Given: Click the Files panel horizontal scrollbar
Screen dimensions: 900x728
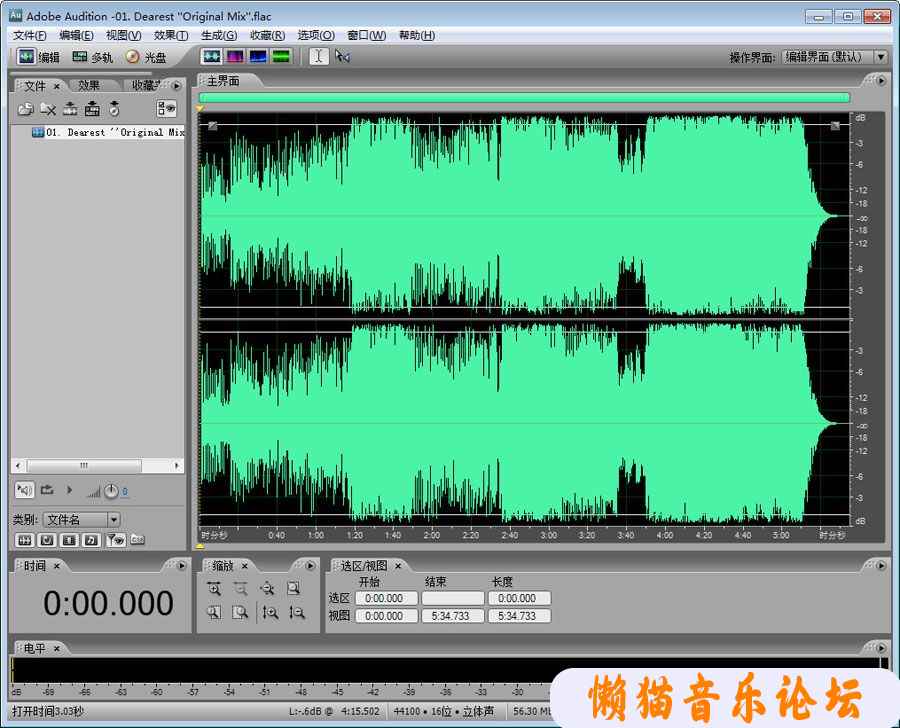Looking at the screenshot, I should coord(98,466).
